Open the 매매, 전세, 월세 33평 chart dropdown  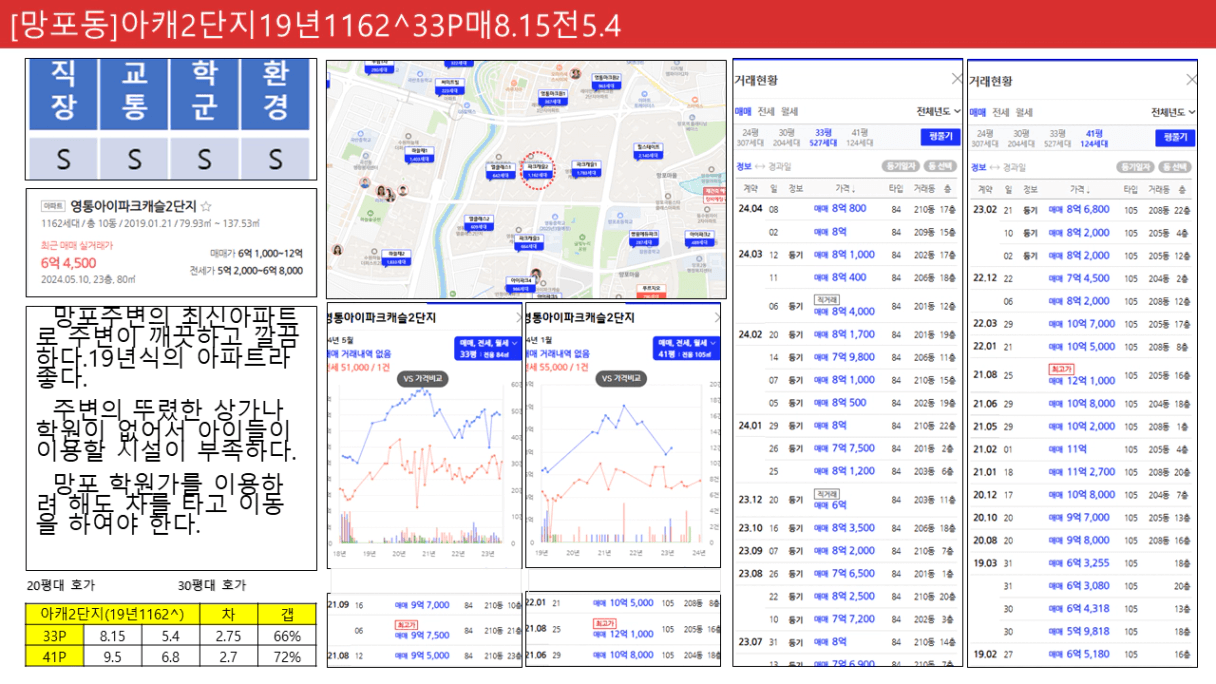(486, 347)
